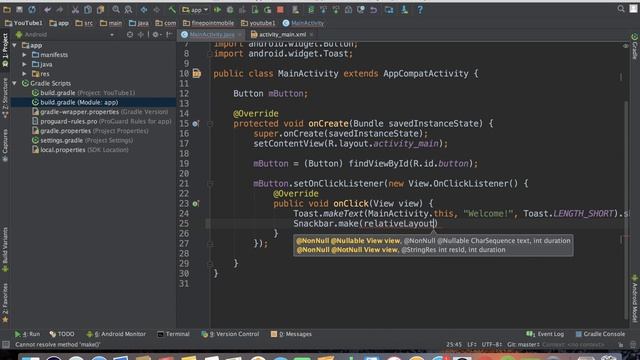Click the Cut scissors icon
The image size is (640, 360).
(76, 9)
